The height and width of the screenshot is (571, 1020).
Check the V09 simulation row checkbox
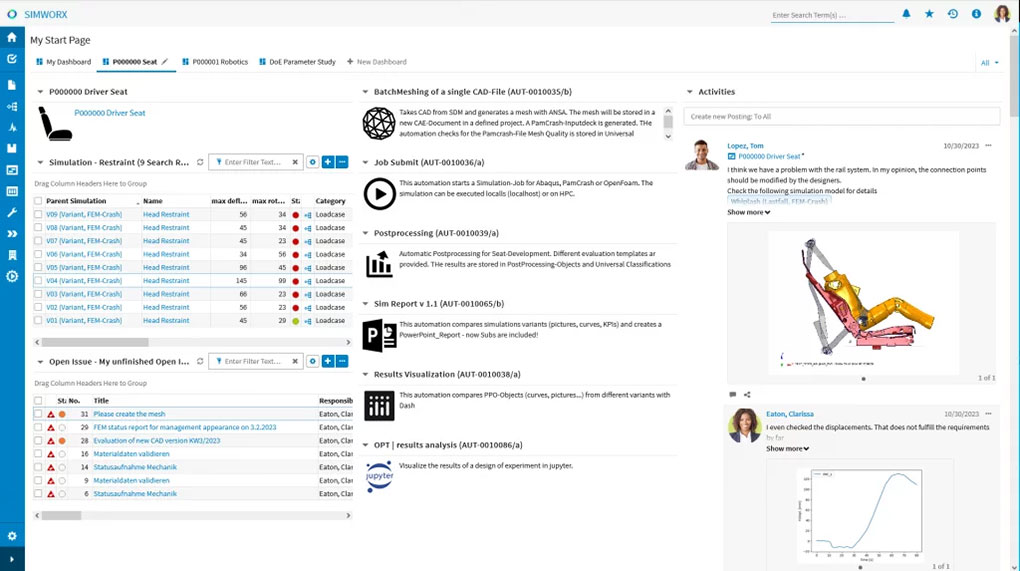[38, 214]
